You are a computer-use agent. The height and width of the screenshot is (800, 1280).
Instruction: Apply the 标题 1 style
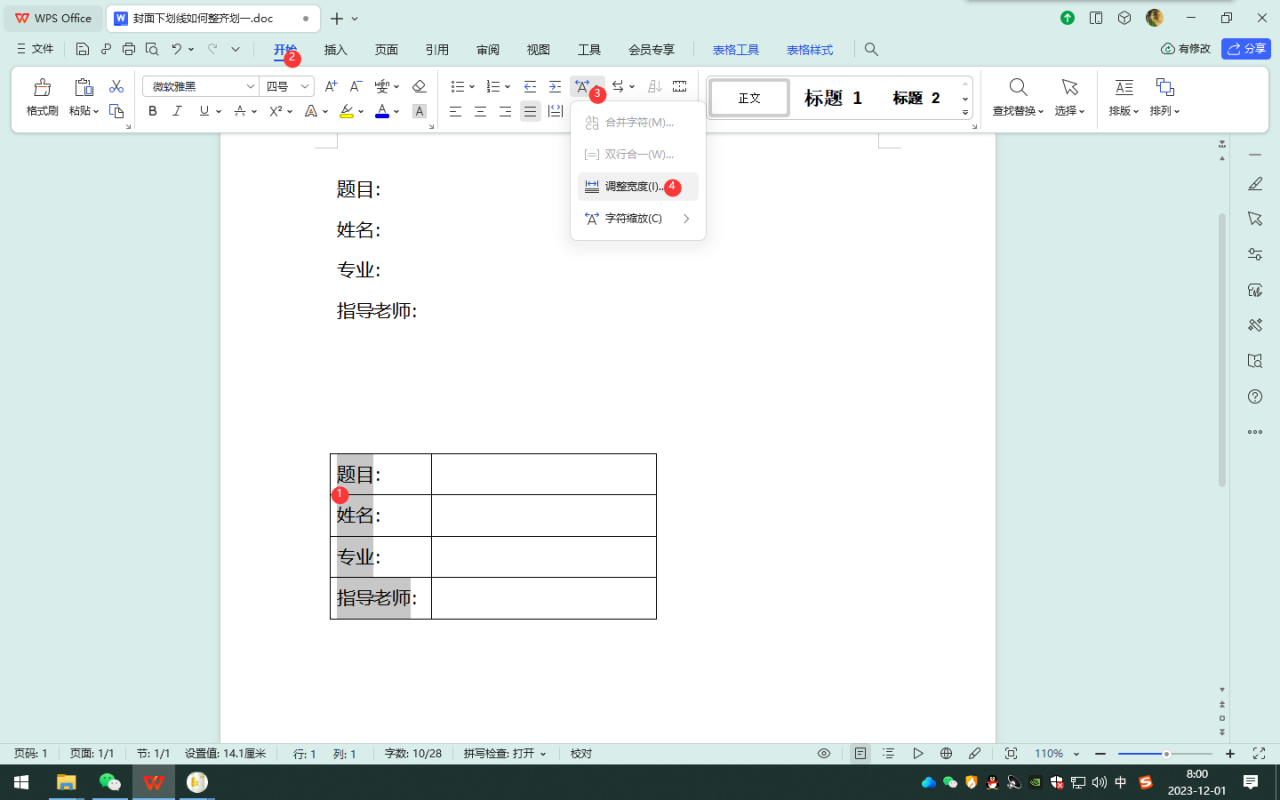tap(833, 98)
